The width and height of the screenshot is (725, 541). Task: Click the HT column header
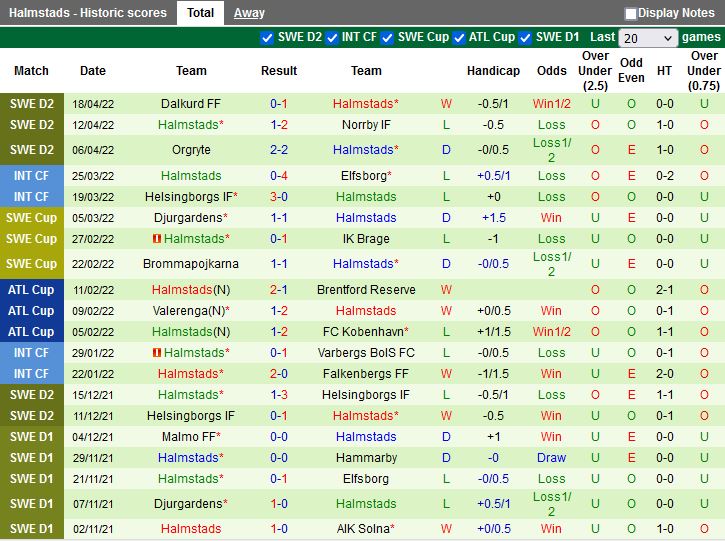(x=664, y=71)
